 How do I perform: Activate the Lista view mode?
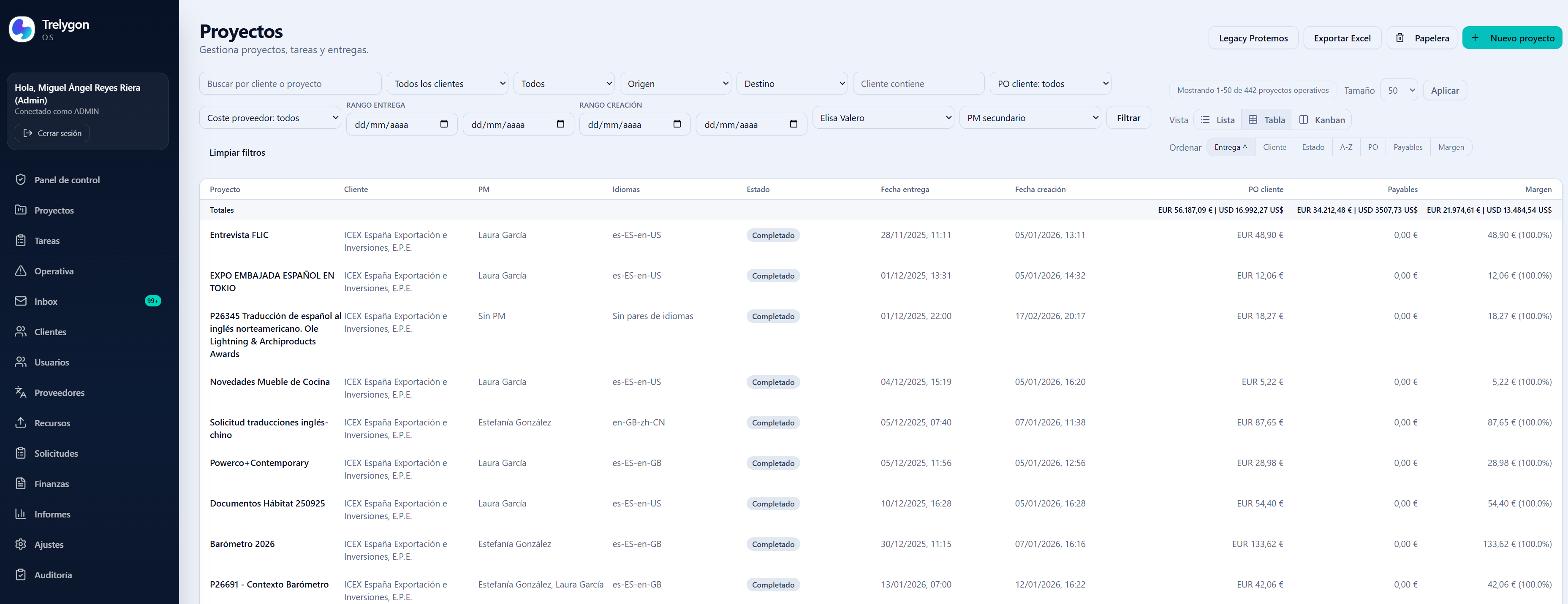point(1217,119)
